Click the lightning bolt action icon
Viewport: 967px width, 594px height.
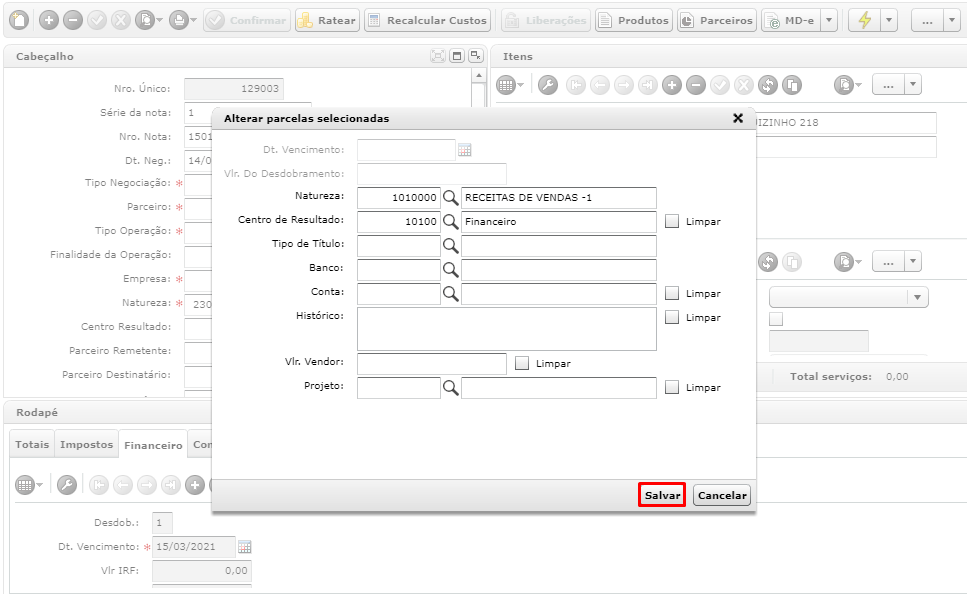pyautogui.click(x=865, y=20)
